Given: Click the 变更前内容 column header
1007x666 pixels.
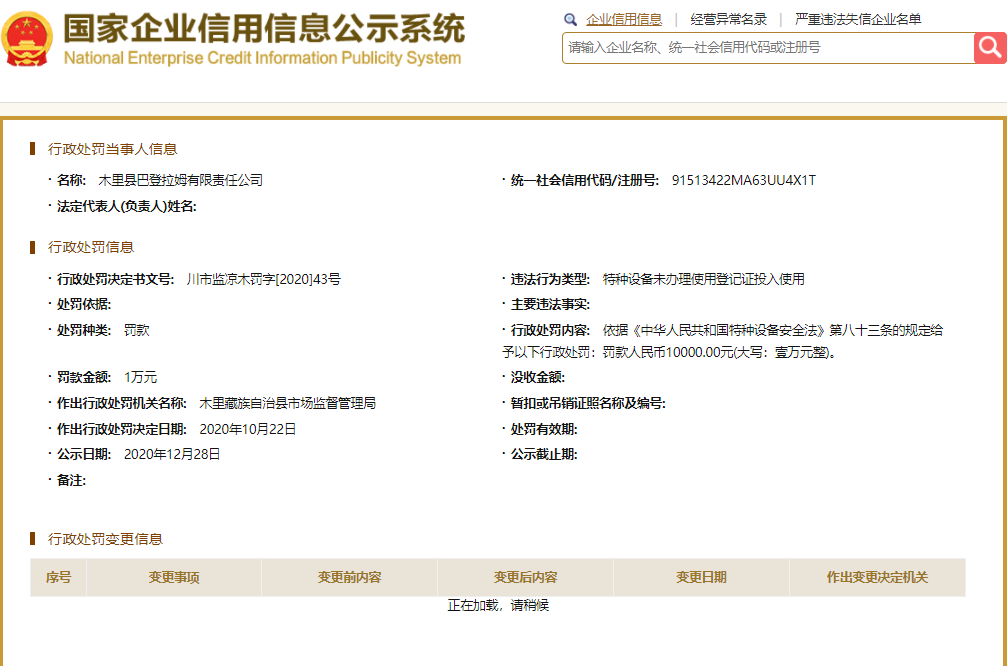Looking at the screenshot, I should (x=349, y=577).
